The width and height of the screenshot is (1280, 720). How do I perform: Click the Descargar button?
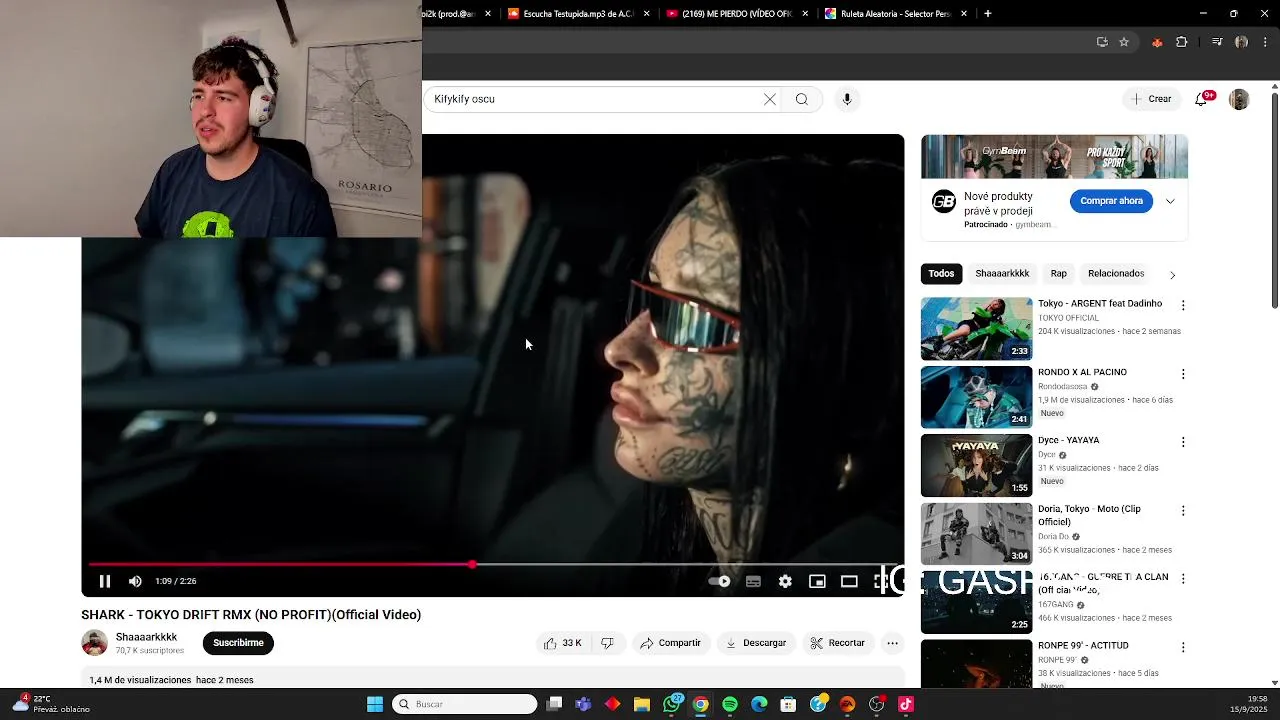click(756, 643)
